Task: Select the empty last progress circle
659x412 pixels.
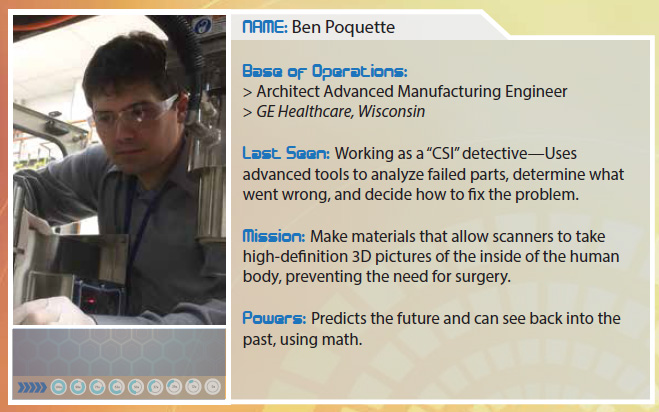Action: [213, 387]
